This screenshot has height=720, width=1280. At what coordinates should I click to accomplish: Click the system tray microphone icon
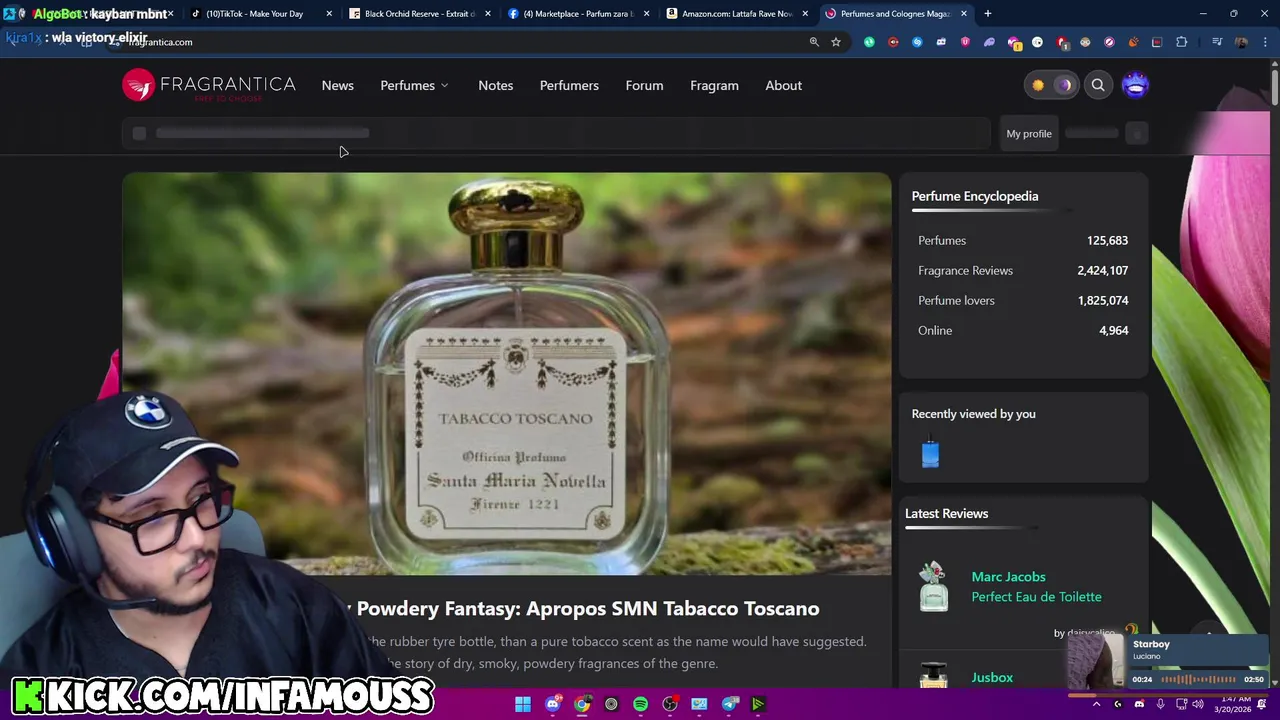point(1160,704)
